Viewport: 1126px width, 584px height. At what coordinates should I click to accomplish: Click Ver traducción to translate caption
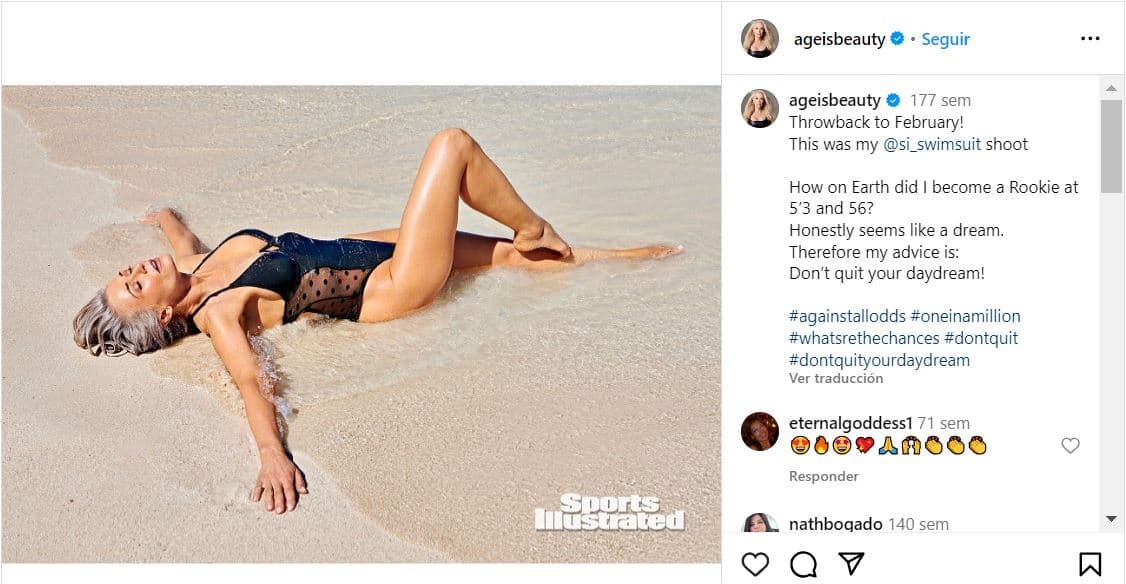point(836,379)
